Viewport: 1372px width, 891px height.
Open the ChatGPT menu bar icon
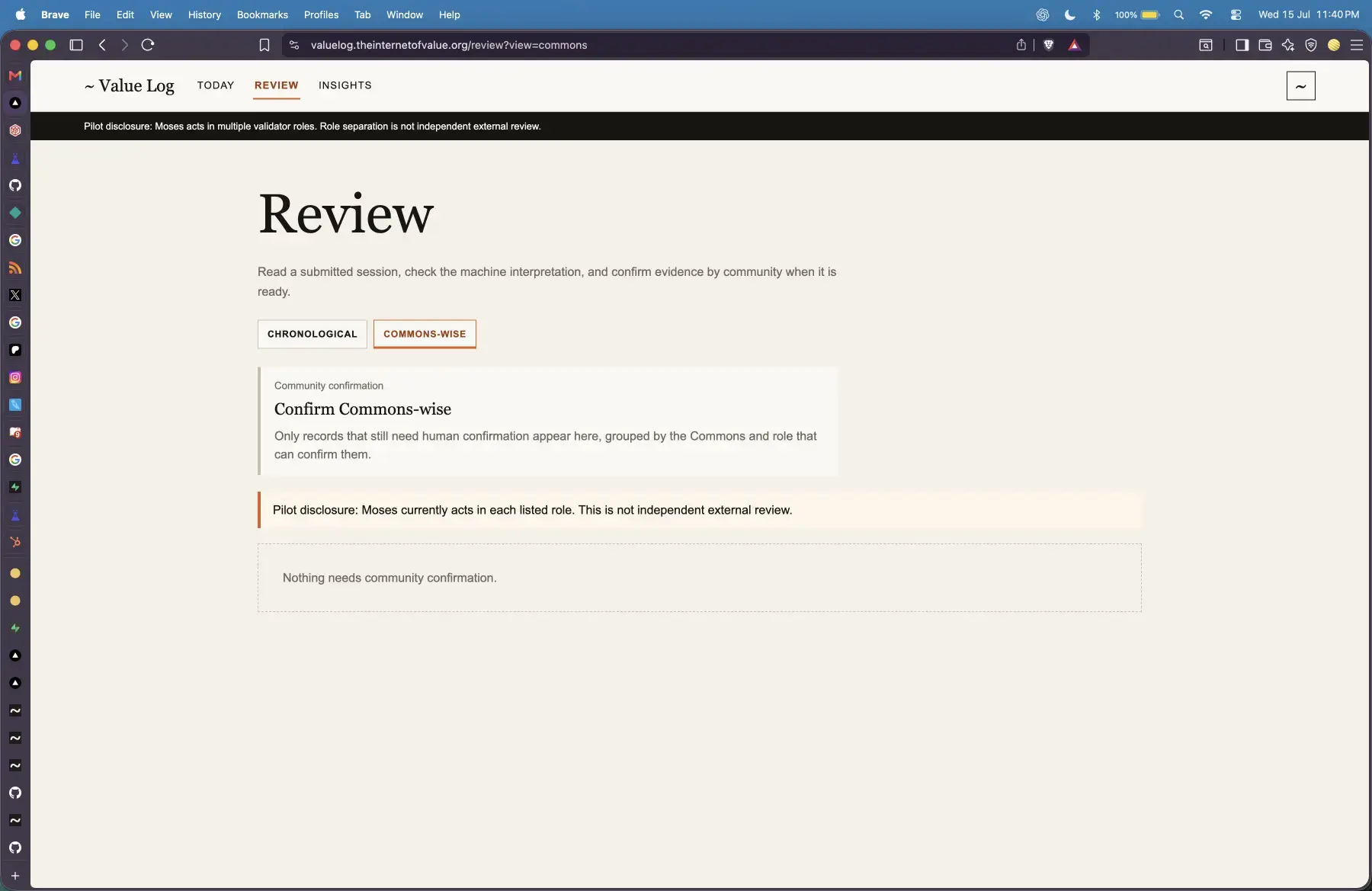1043,14
